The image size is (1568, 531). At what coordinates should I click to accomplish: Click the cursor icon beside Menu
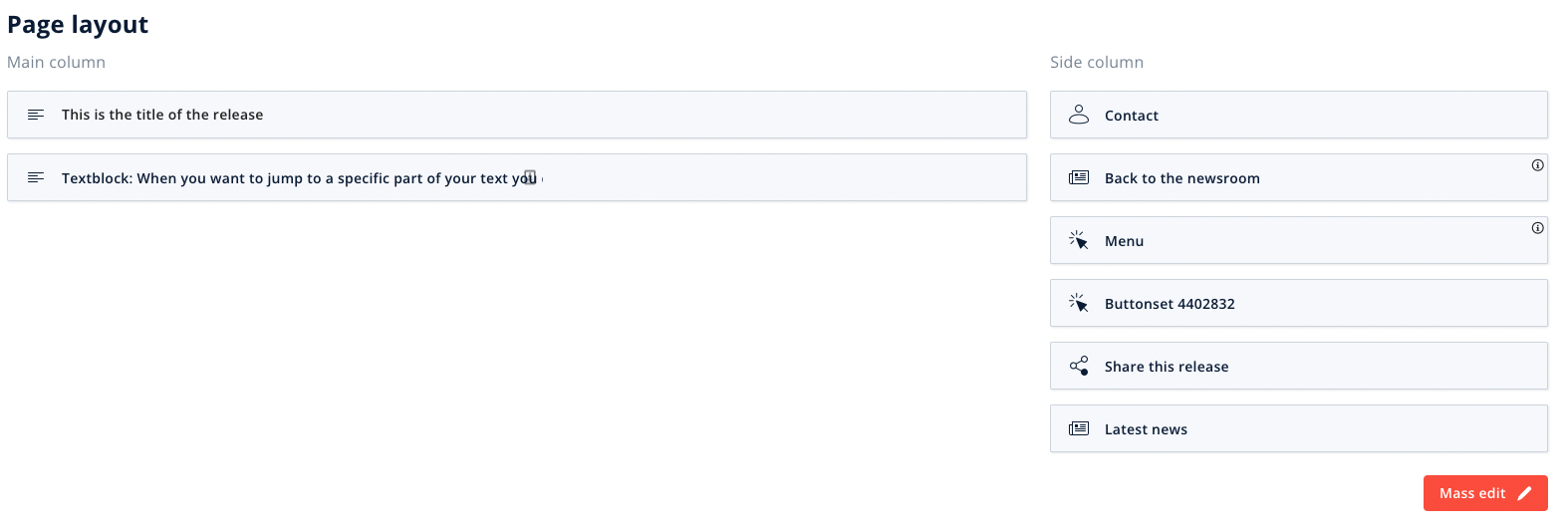pyautogui.click(x=1079, y=240)
